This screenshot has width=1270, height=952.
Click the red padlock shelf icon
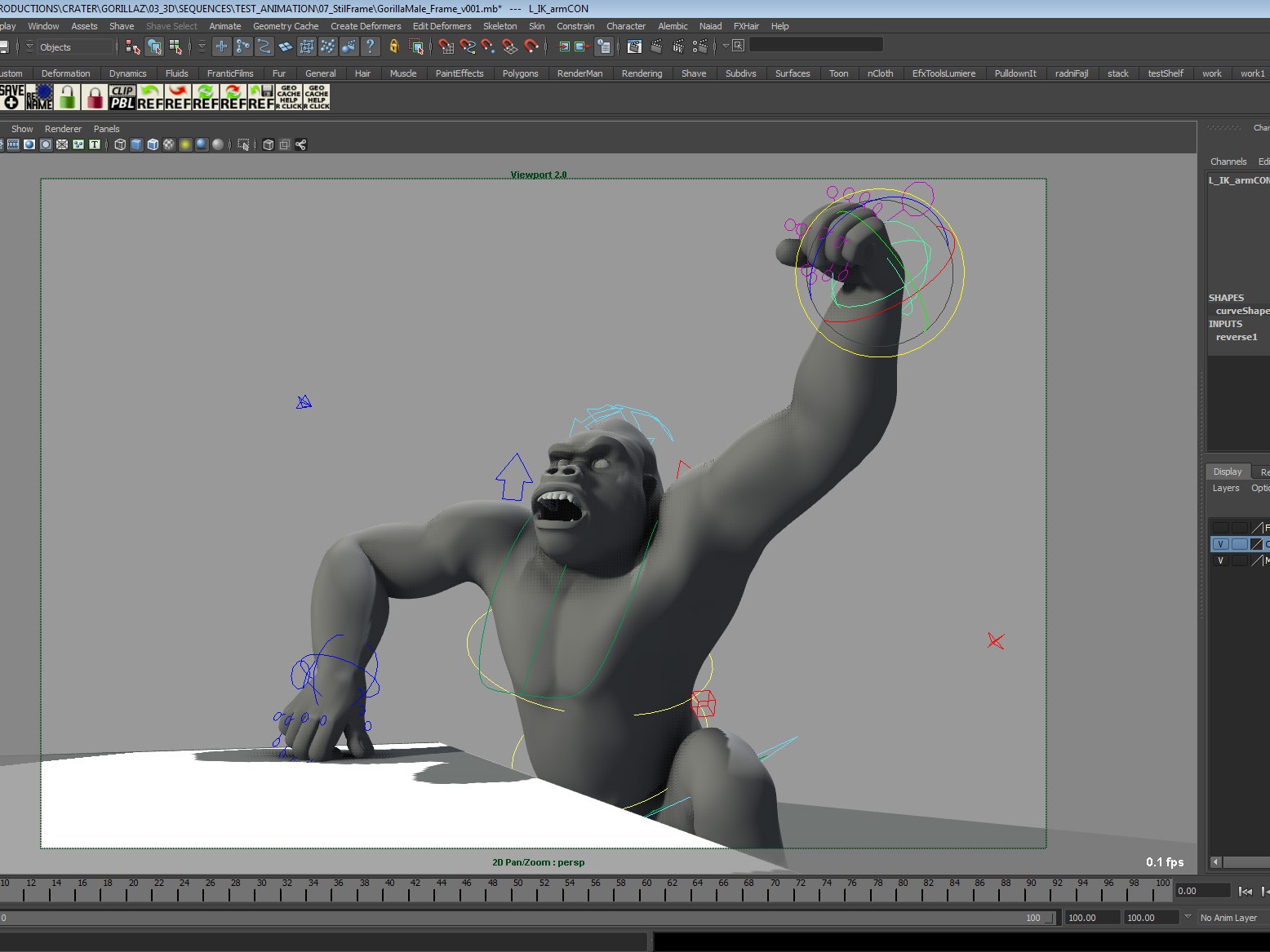coord(95,97)
